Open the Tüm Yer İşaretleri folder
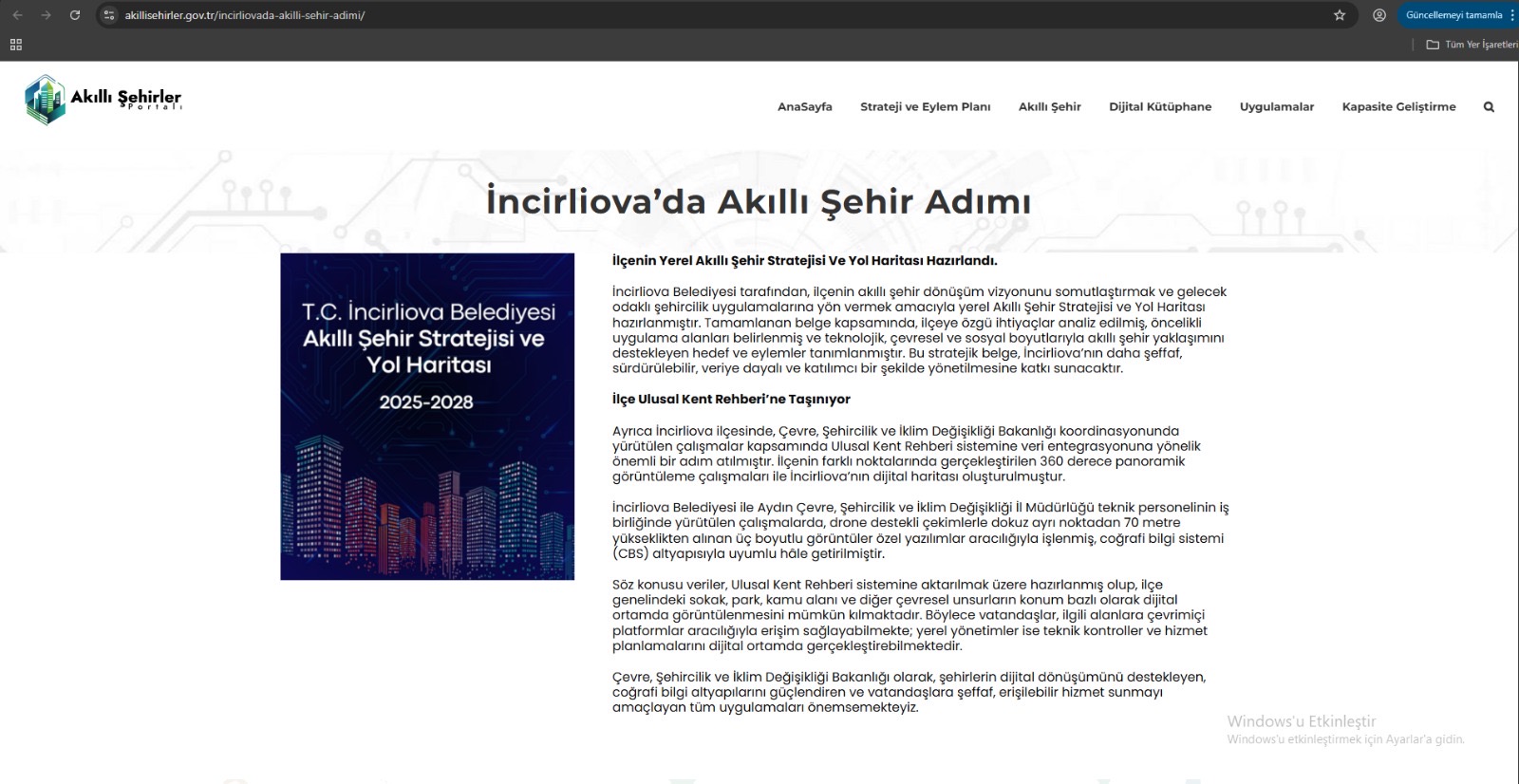1519x784 pixels. pos(1472,45)
